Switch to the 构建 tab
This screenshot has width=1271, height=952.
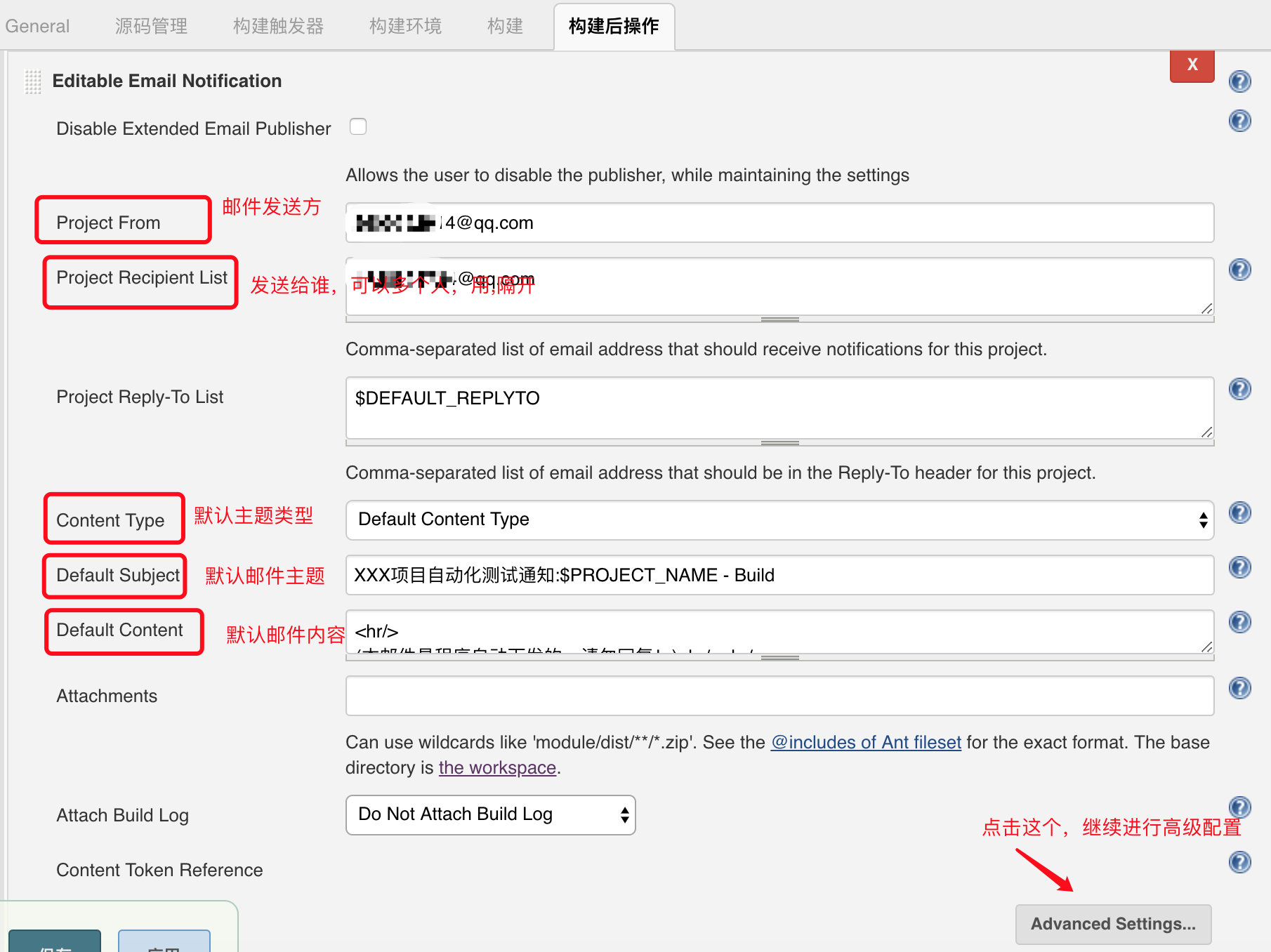(x=505, y=26)
